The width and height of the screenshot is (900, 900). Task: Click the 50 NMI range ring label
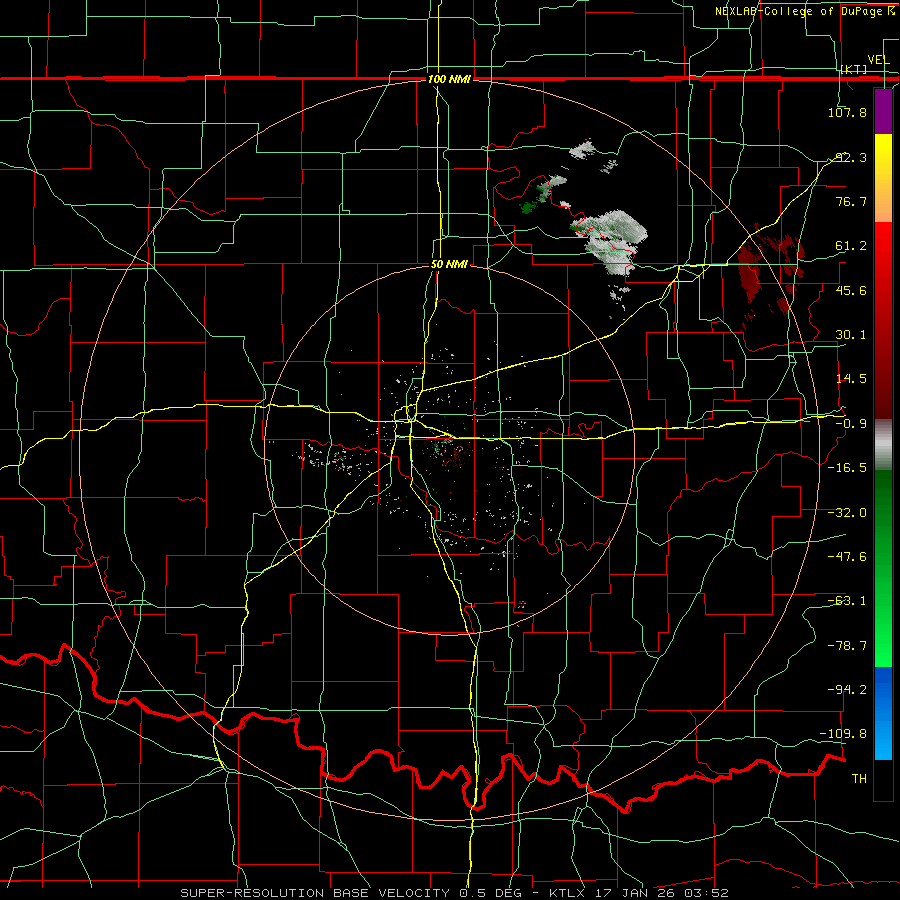click(449, 265)
